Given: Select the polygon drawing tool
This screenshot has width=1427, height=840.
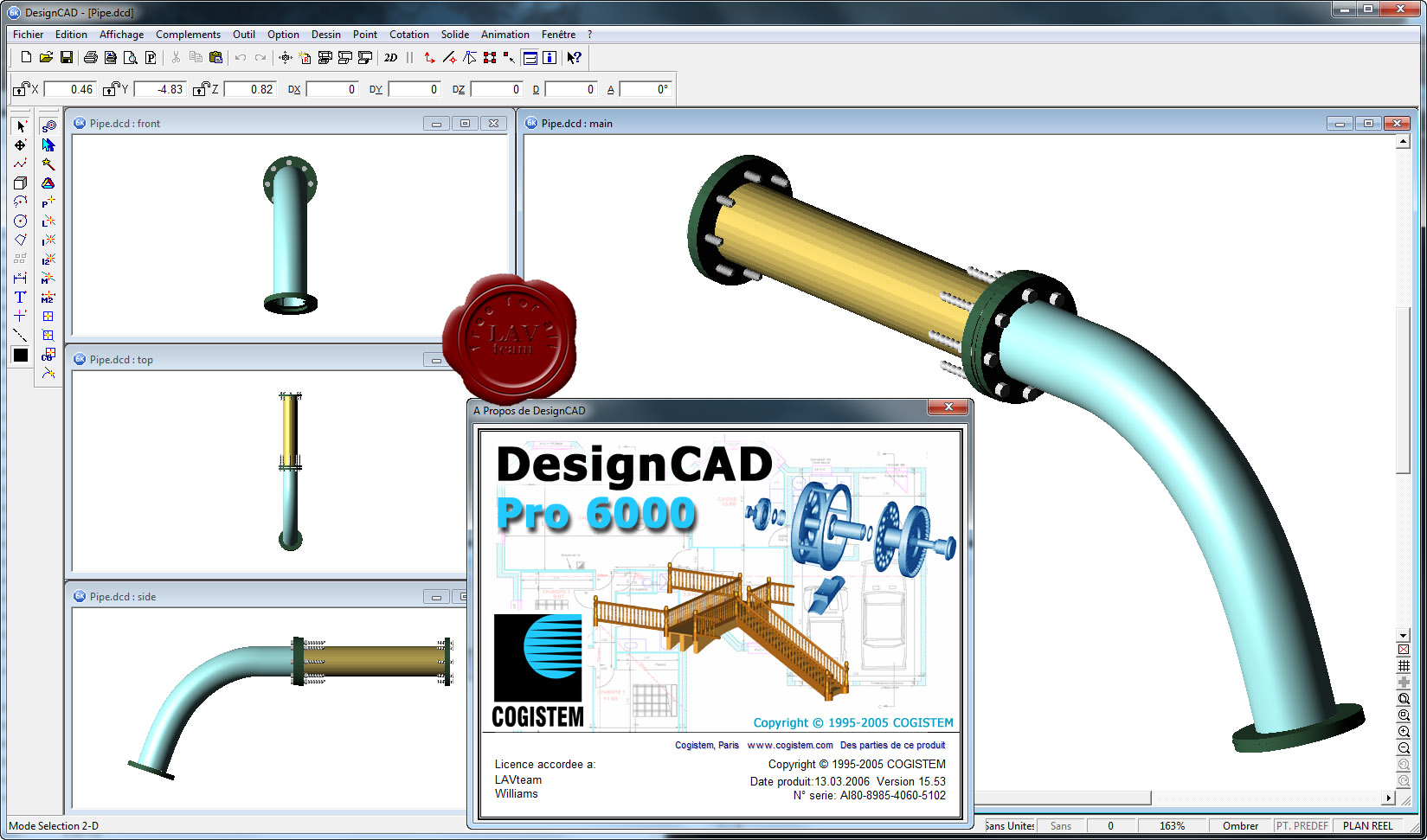Looking at the screenshot, I should click(x=21, y=240).
